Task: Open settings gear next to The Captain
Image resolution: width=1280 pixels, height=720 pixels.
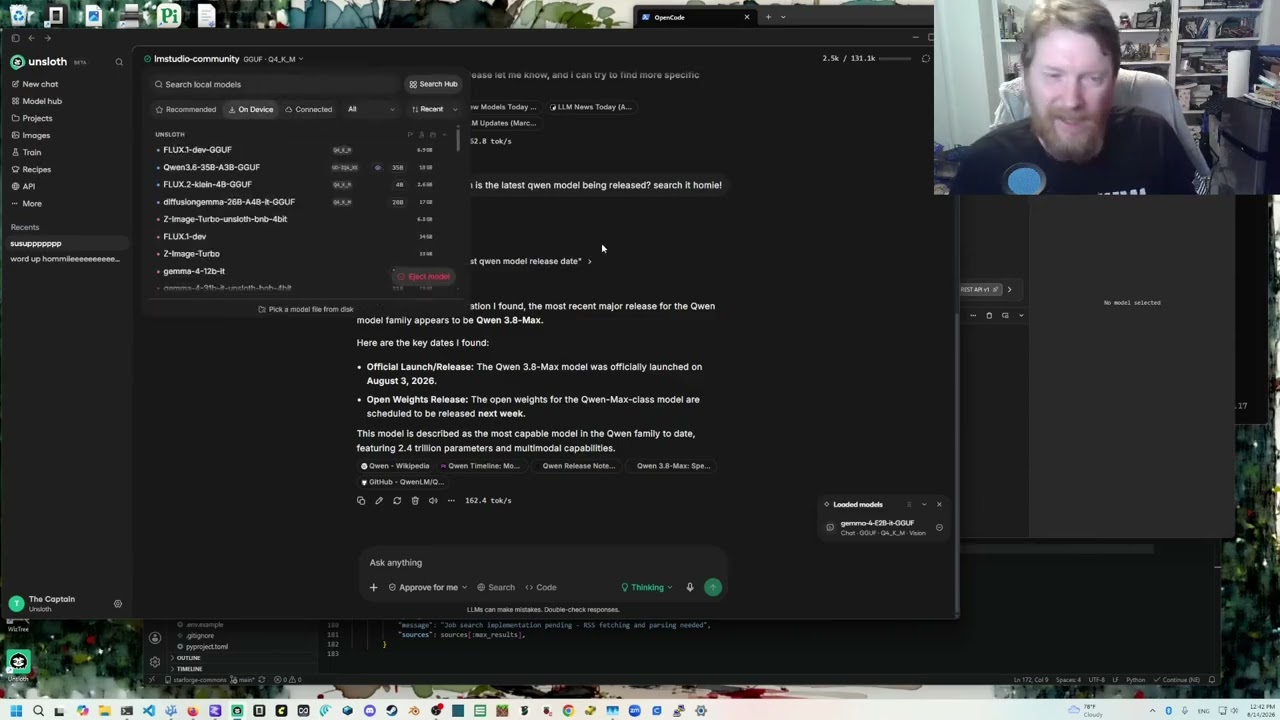Action: click(118, 604)
